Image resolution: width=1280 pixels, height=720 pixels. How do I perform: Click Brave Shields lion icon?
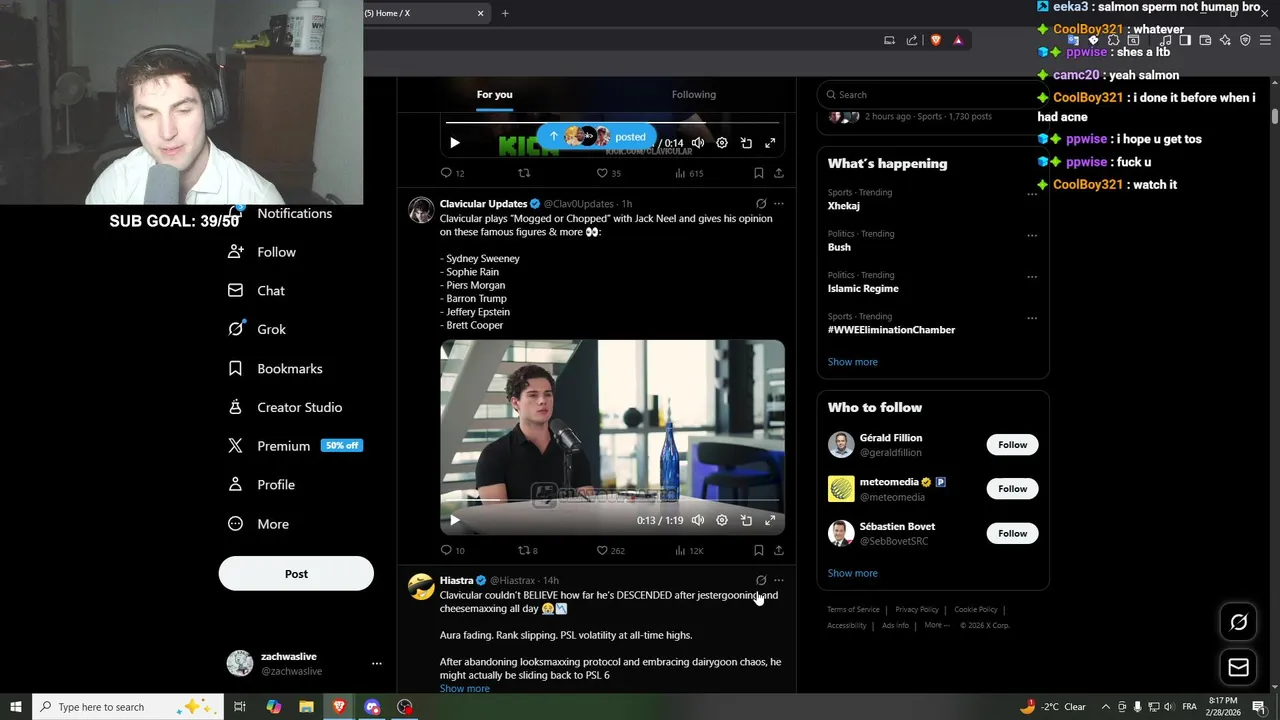pos(936,40)
